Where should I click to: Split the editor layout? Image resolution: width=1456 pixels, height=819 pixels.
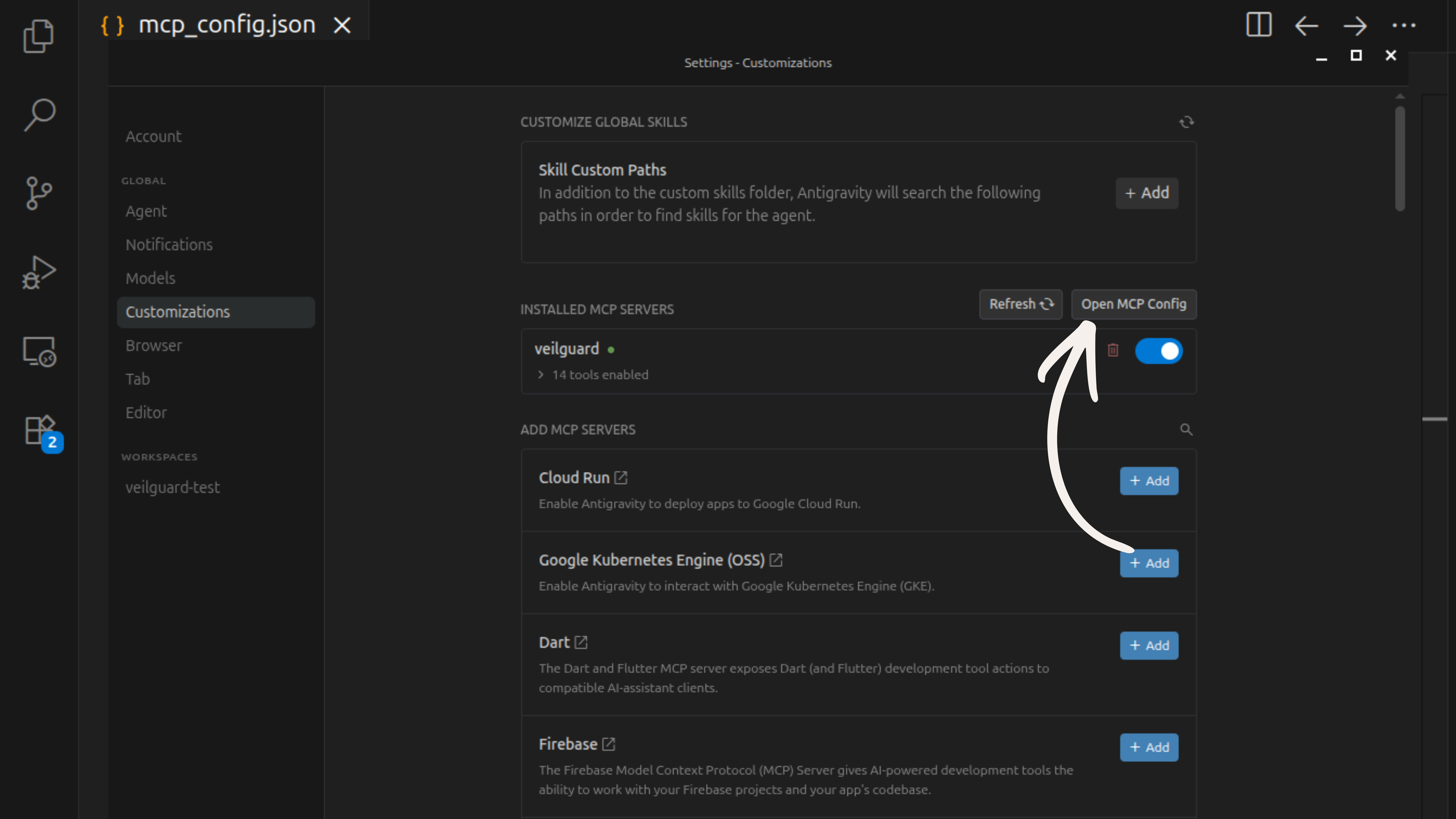(1259, 25)
